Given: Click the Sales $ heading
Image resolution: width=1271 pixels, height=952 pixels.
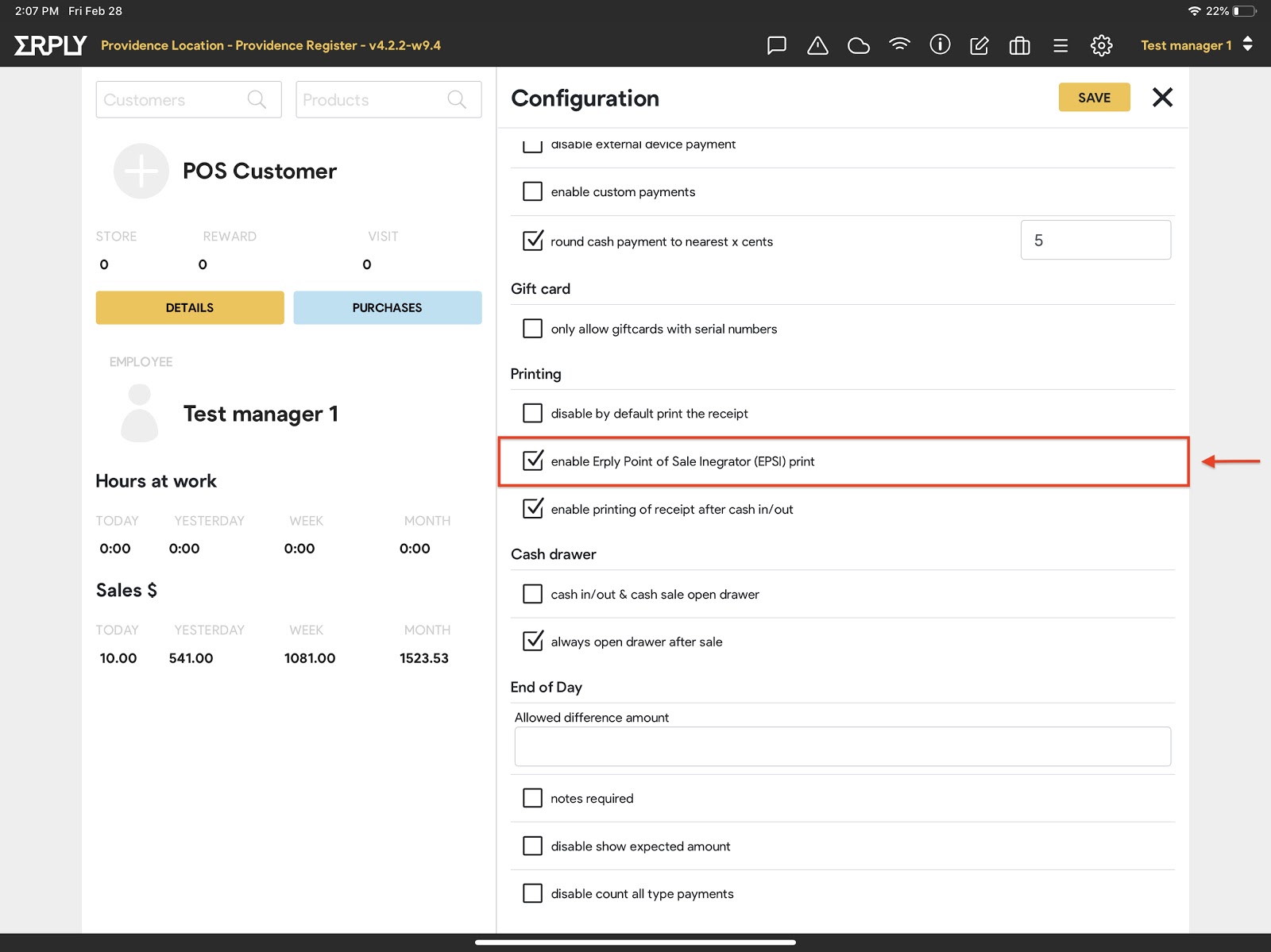Looking at the screenshot, I should 126,590.
